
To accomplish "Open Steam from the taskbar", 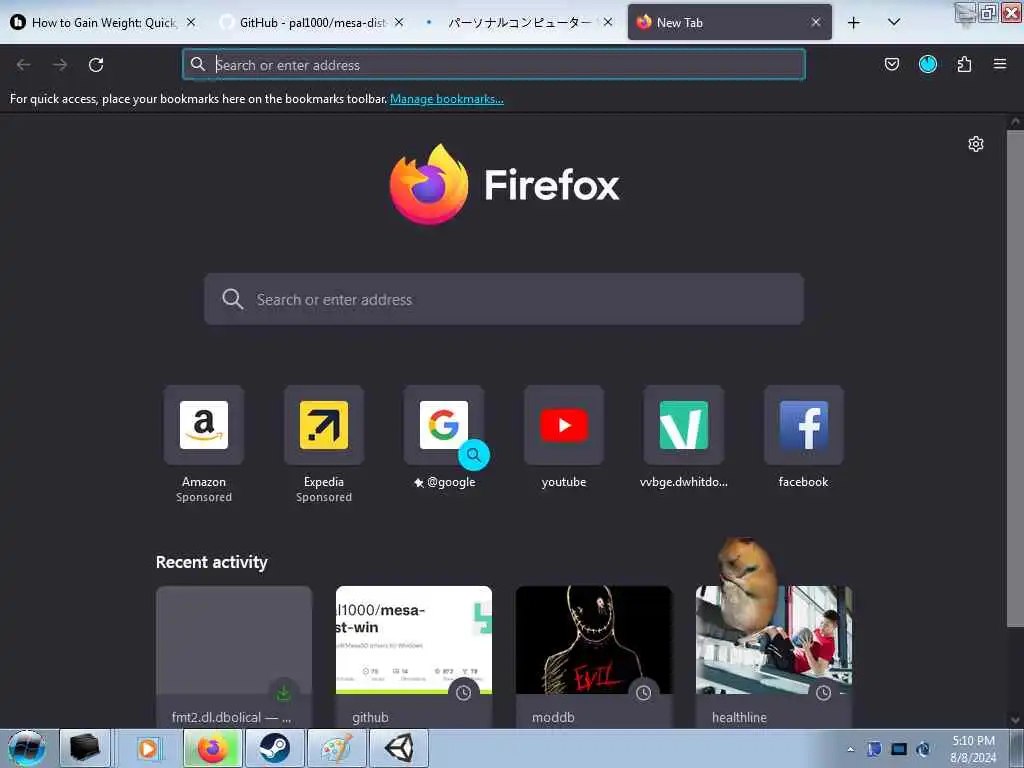I will [x=275, y=748].
